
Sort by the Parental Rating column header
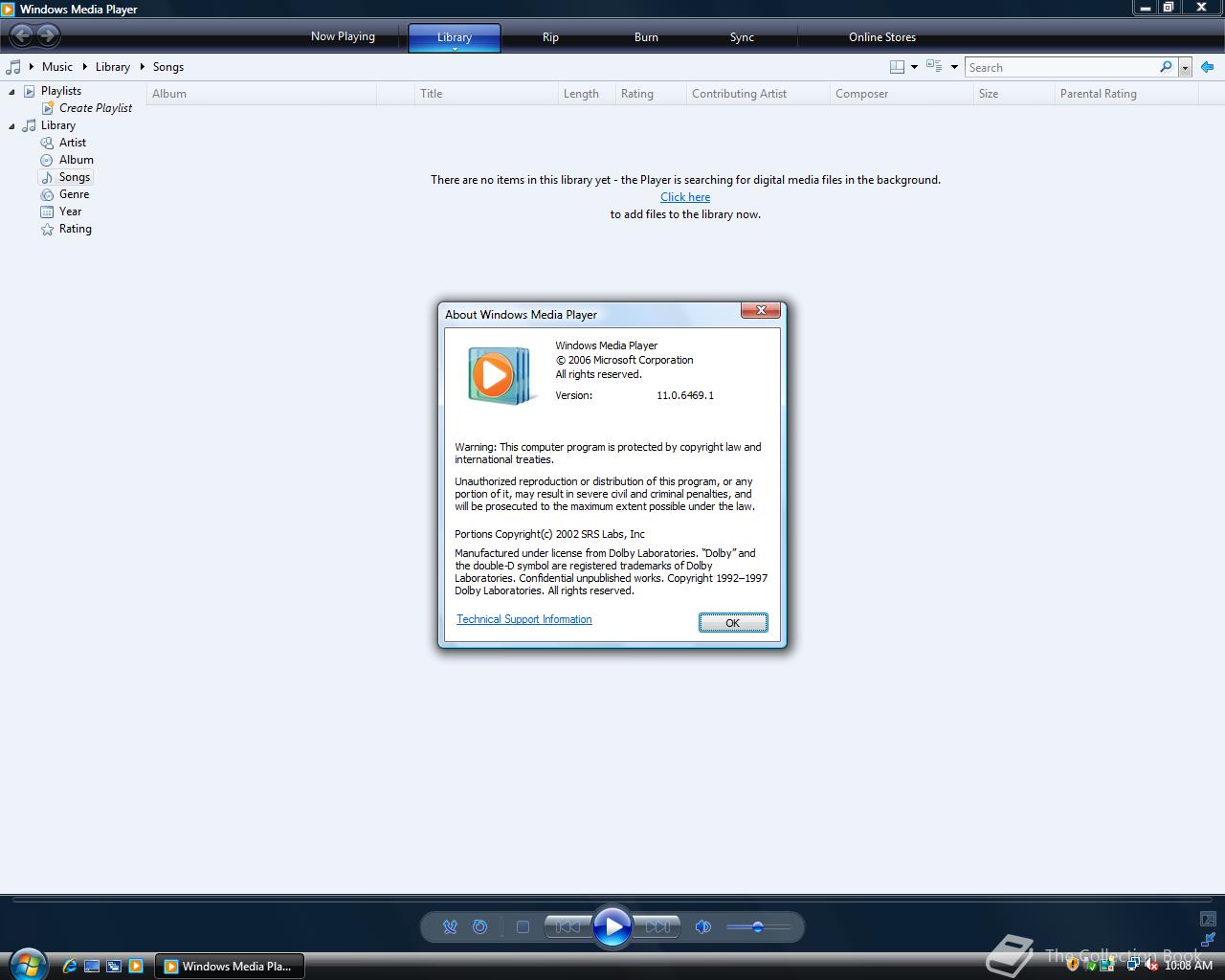pyautogui.click(x=1125, y=94)
